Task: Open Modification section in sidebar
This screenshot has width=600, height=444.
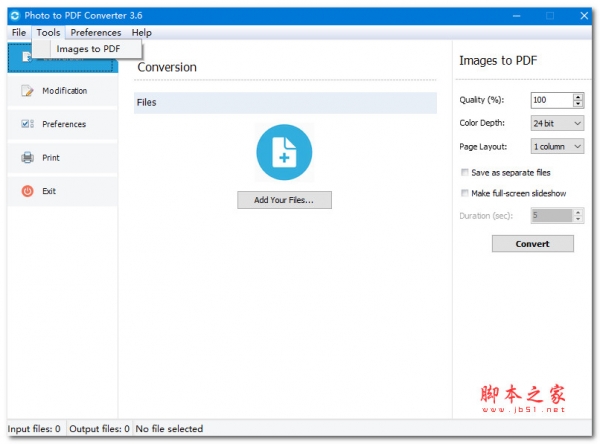Action: (65, 91)
